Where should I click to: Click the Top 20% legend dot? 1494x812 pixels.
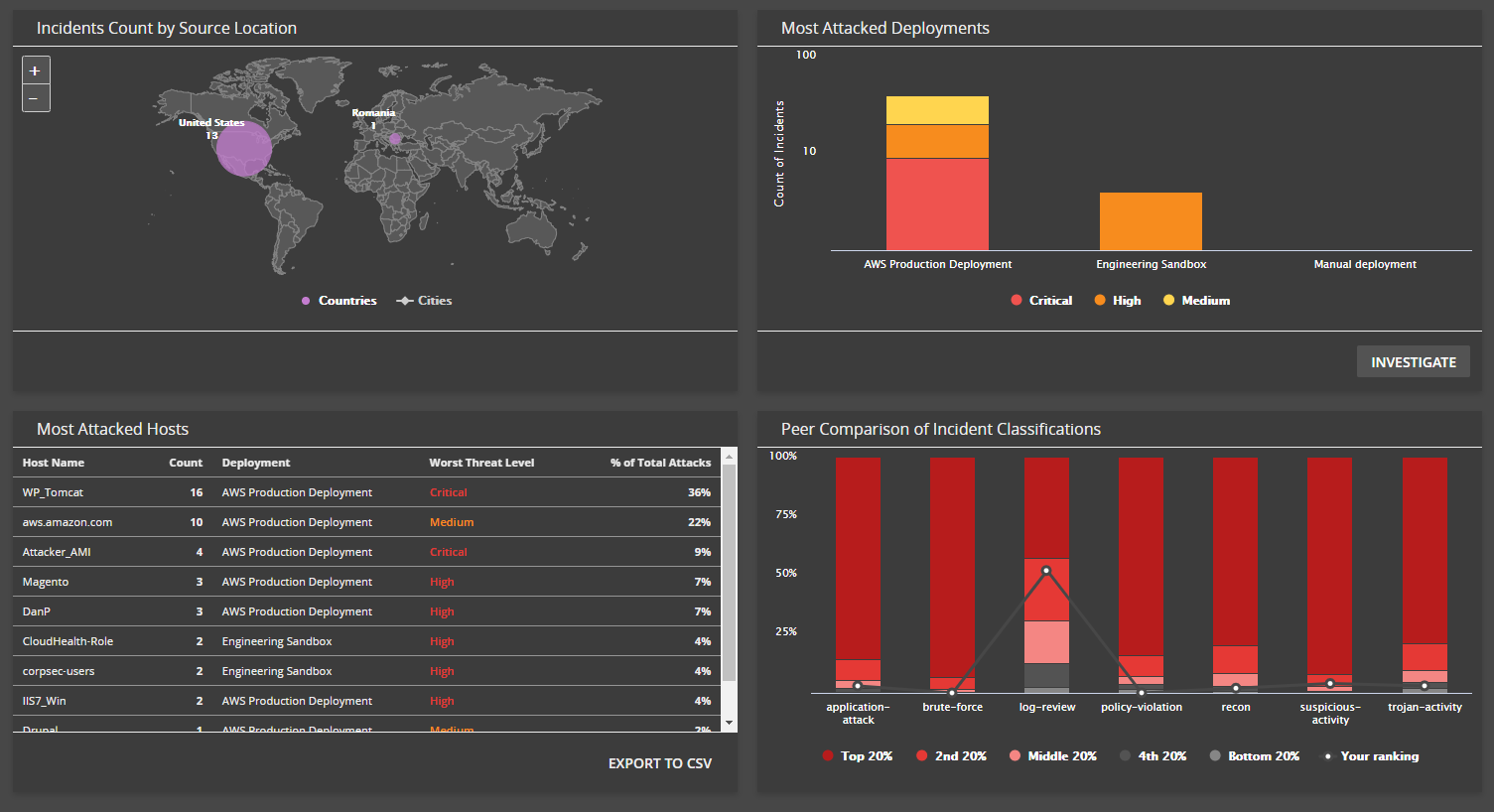(x=827, y=755)
